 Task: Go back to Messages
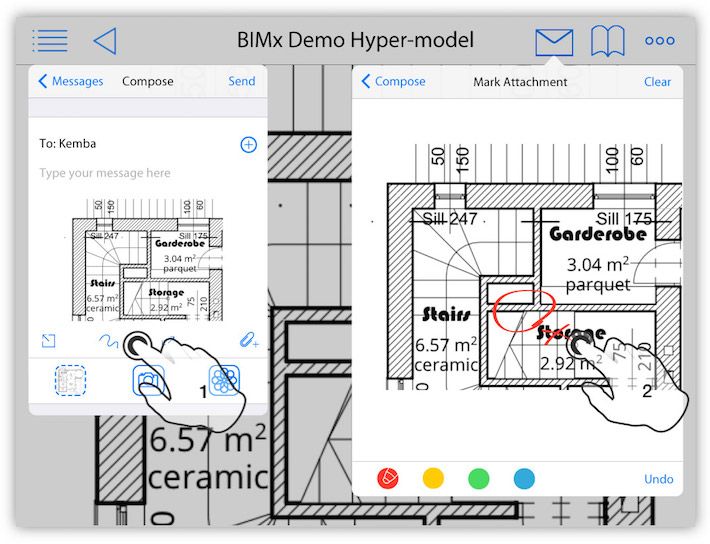(71, 82)
